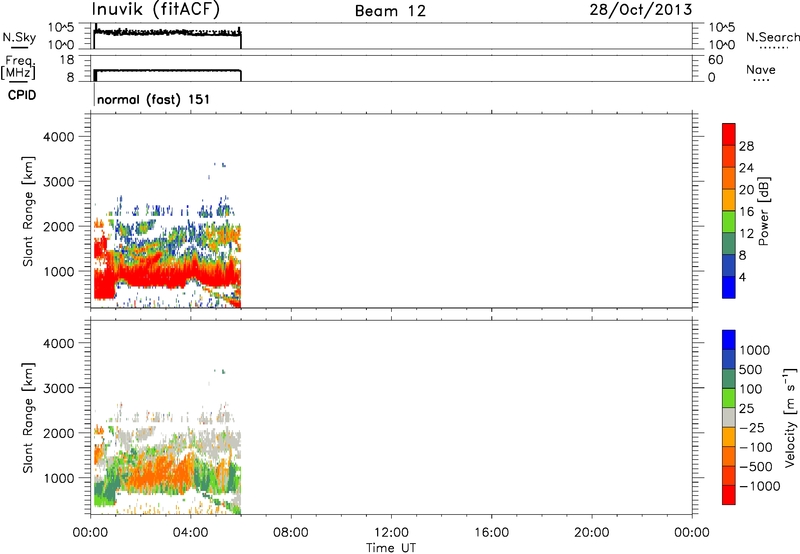Click the power colorbar blue bottom segment

tap(729, 287)
